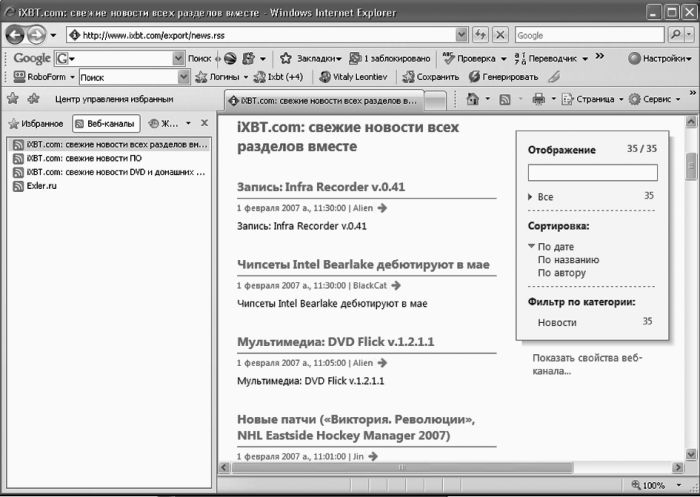Click the Refresh page icon
The width and height of the screenshot is (700, 497).
(480, 35)
